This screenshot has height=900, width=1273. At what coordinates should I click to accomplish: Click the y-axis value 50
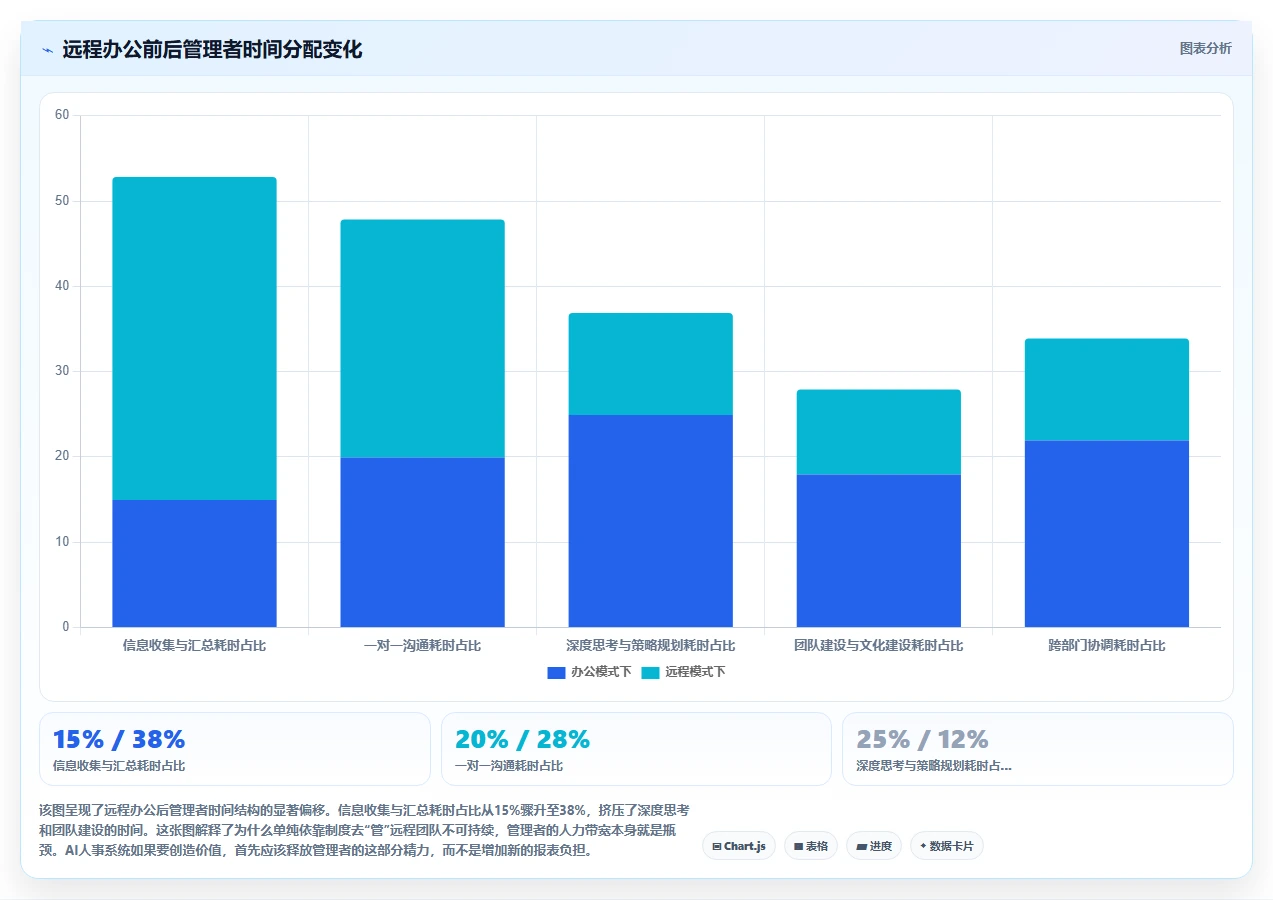62,201
